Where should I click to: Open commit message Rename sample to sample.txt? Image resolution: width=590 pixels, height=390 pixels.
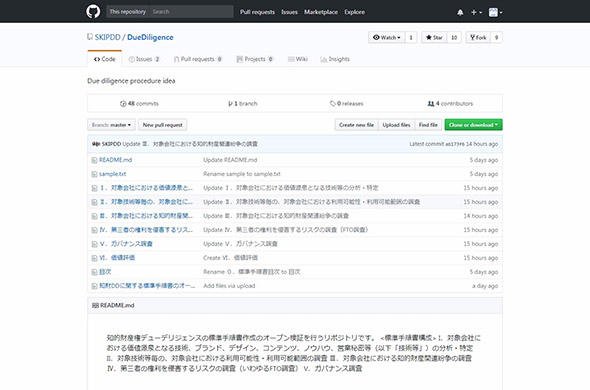[x=242, y=174]
